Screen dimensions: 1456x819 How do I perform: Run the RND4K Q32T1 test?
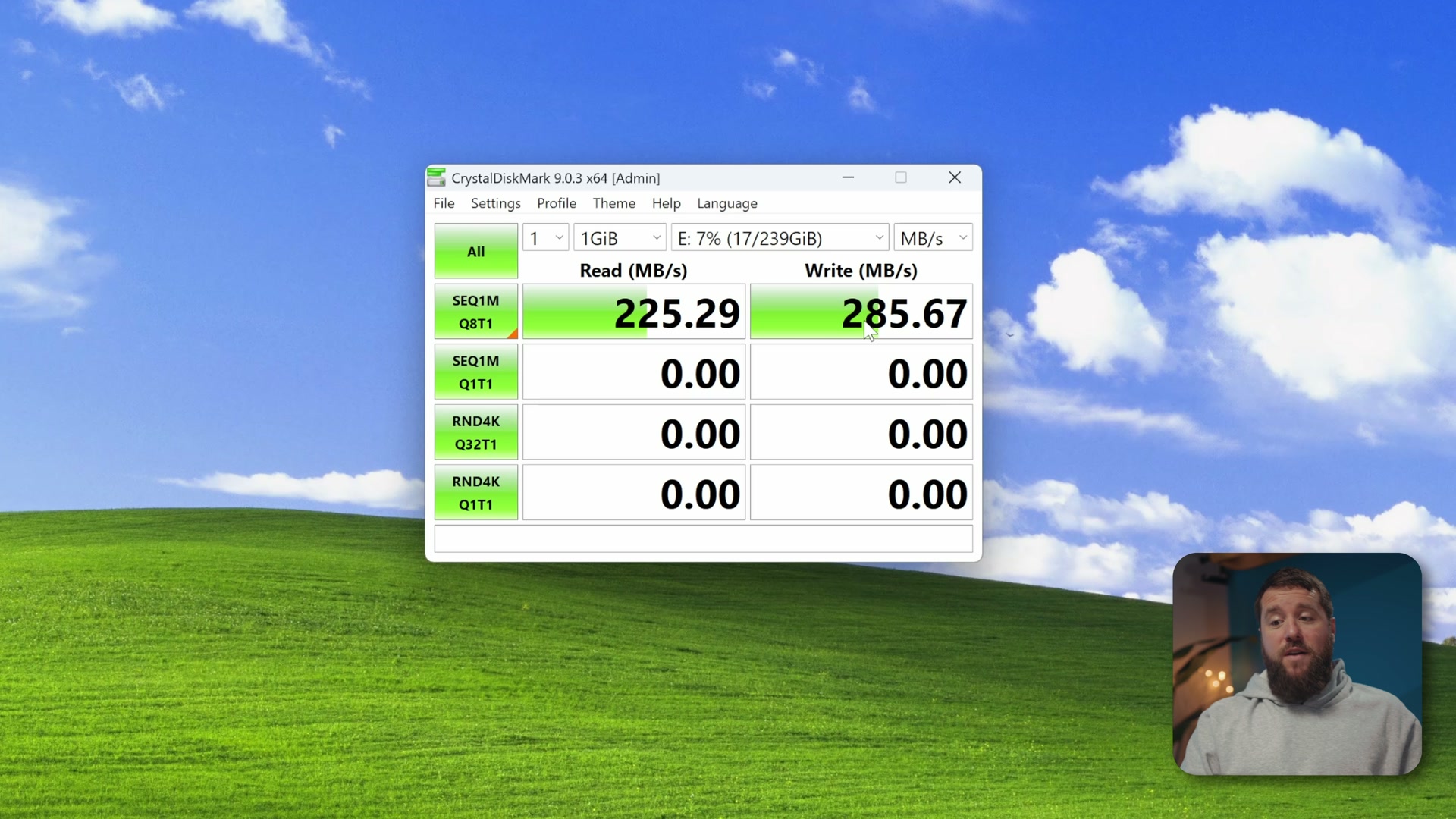click(x=476, y=432)
